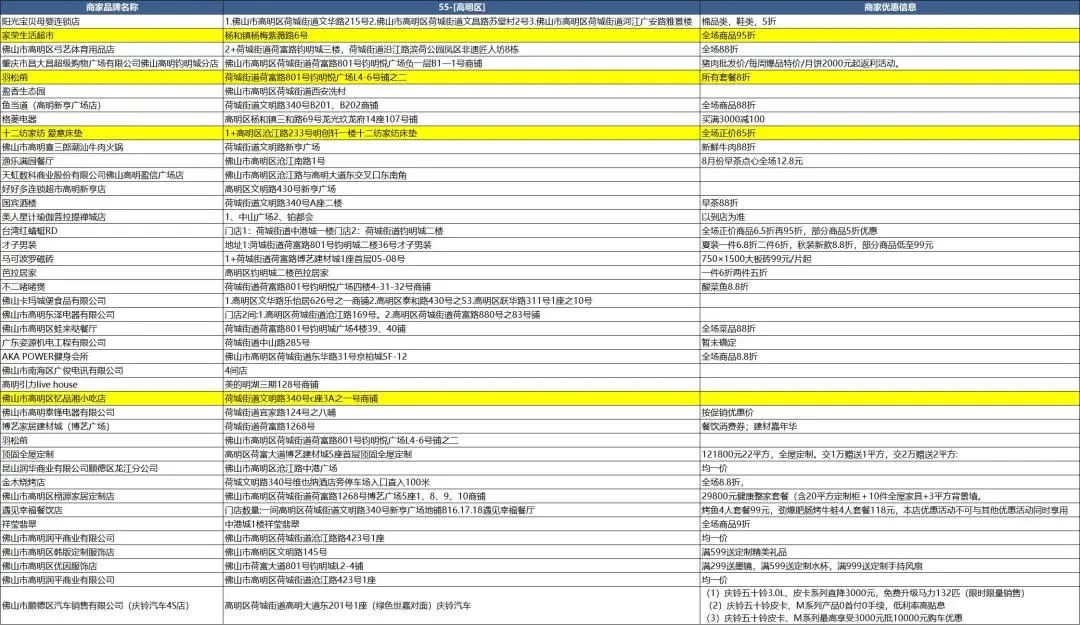
Task: Click the 全场商品95折 discount cell
Action: pyautogui.click(x=890, y=35)
